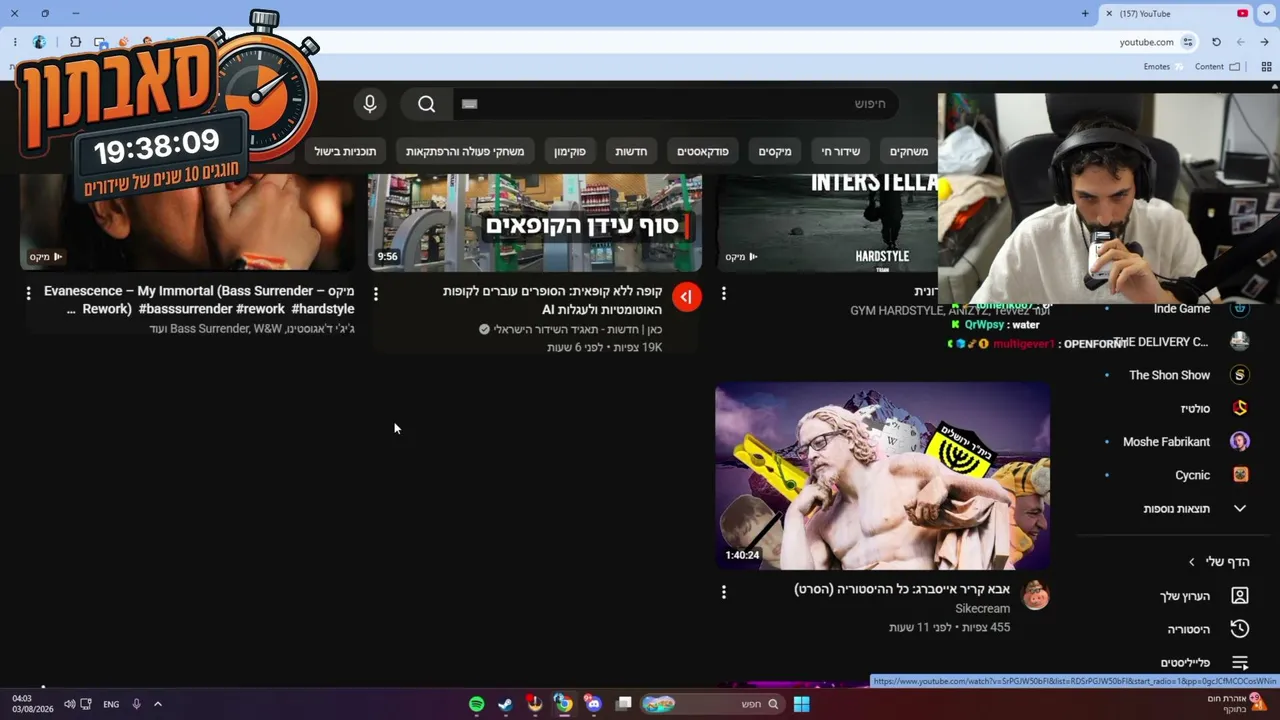The image size is (1280, 720).
Task: Click the Sikecream channel avatar
Action: 1035,595
